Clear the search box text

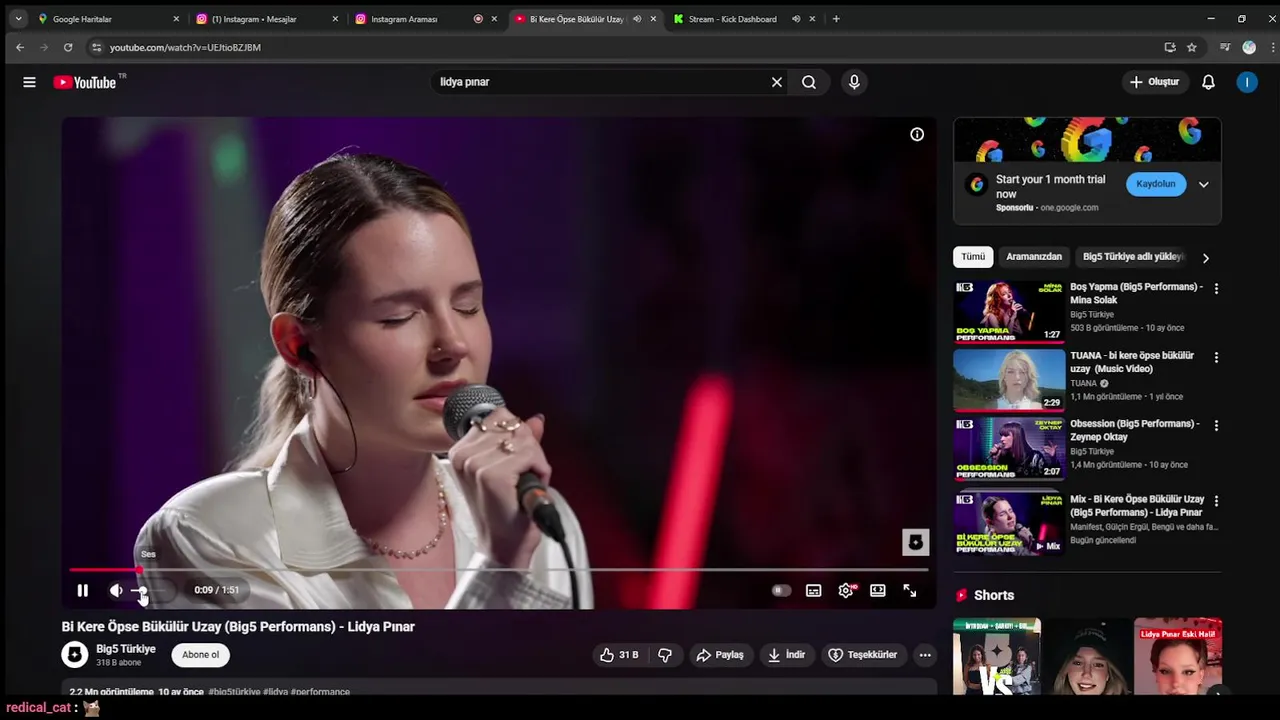776,82
